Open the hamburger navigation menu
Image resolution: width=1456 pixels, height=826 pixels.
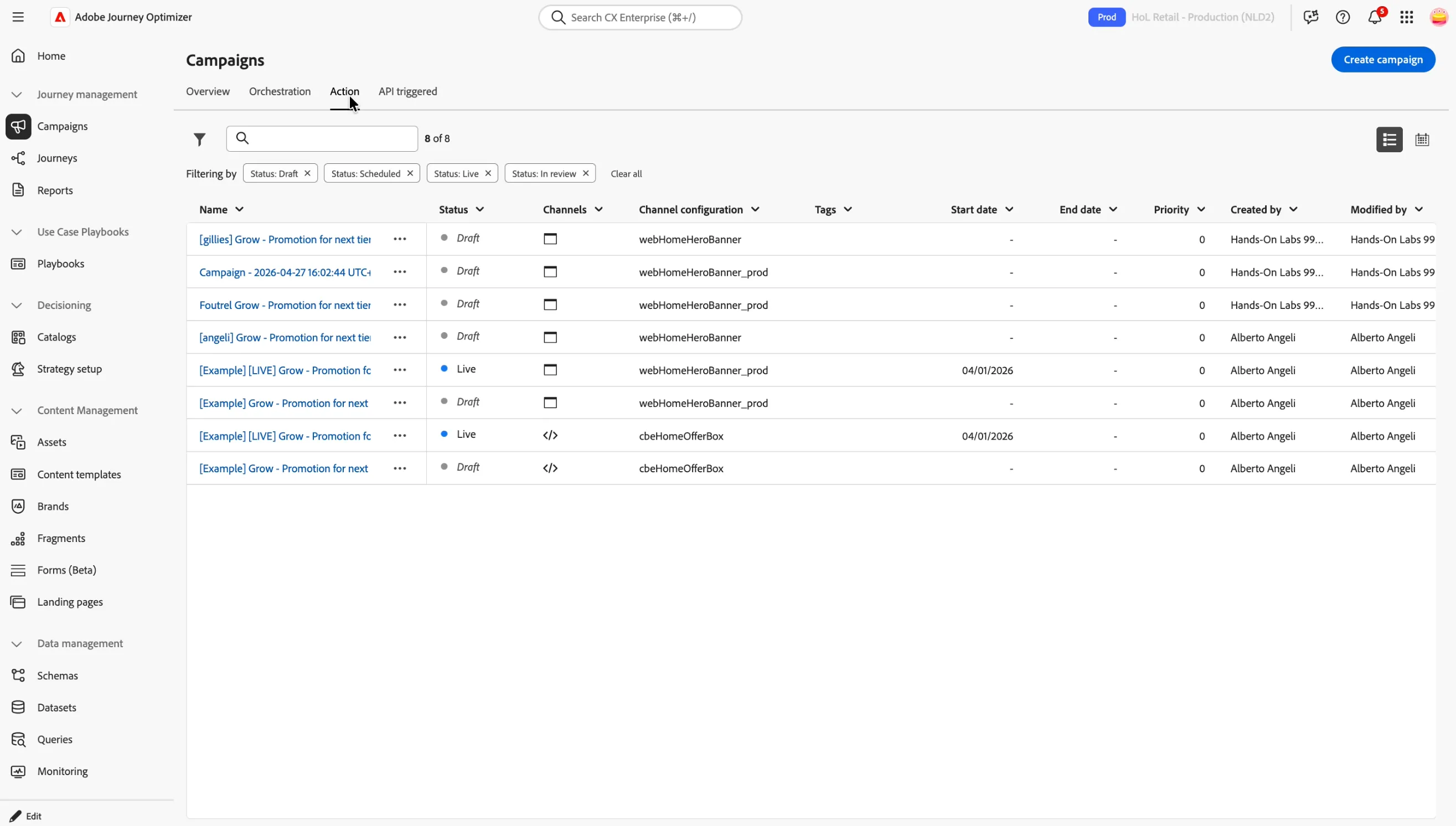(x=18, y=17)
